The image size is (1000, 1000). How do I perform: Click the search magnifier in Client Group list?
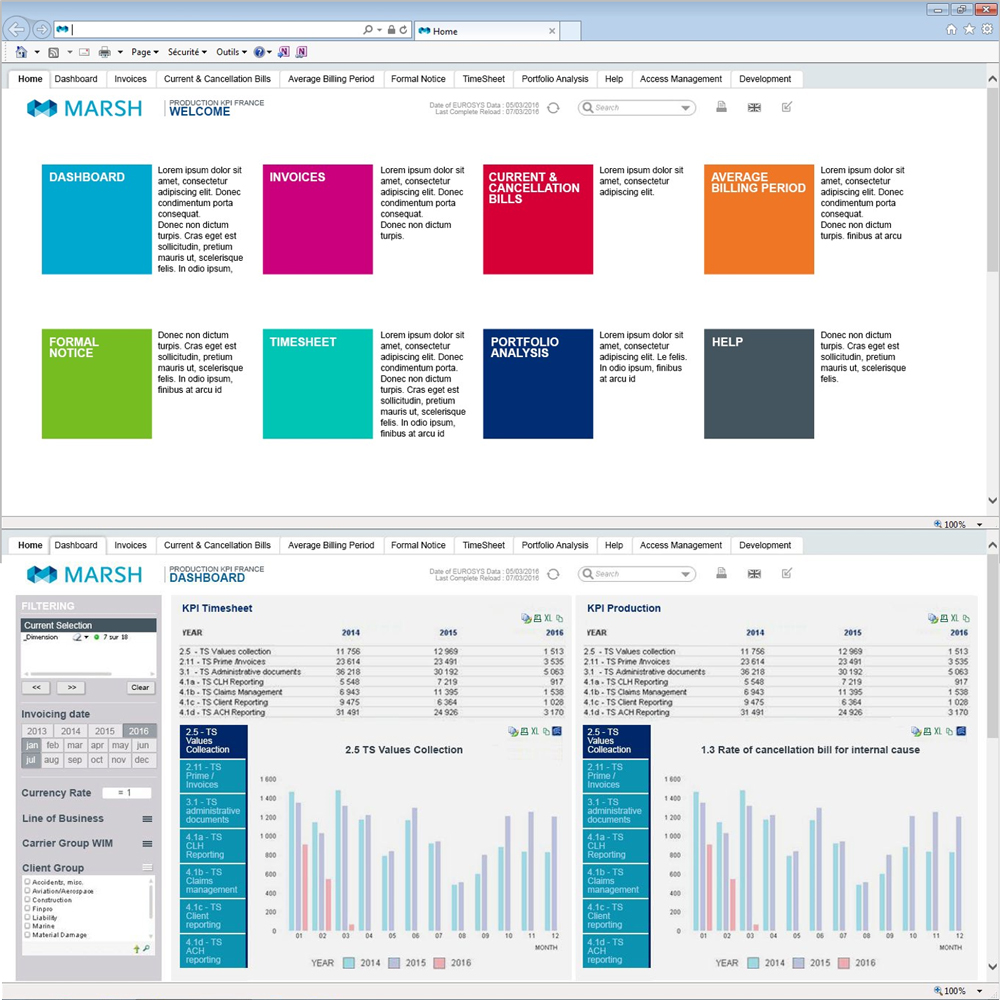(x=147, y=949)
